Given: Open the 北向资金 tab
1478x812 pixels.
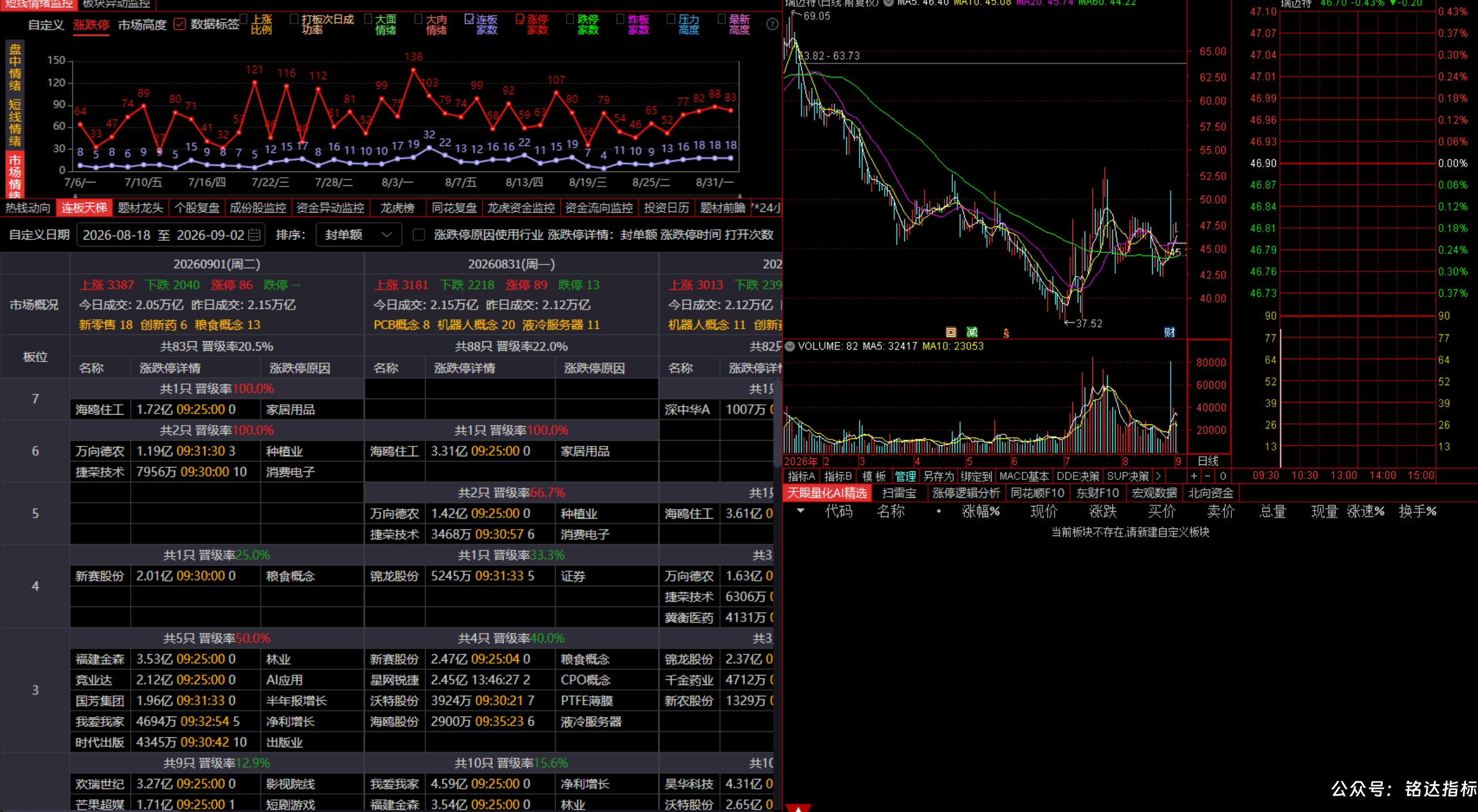Looking at the screenshot, I should point(1211,493).
